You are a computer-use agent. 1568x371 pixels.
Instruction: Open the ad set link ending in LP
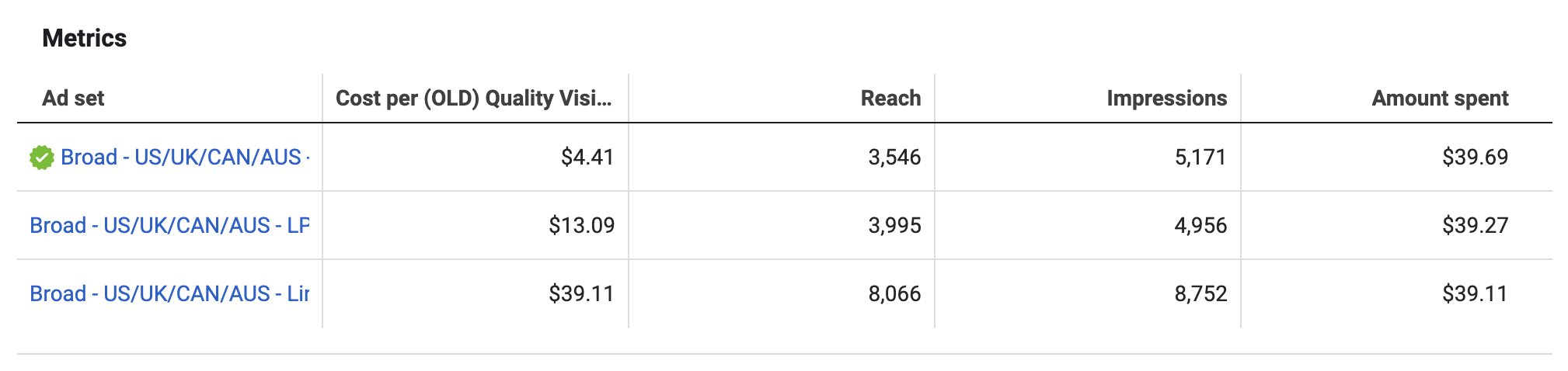(x=169, y=225)
